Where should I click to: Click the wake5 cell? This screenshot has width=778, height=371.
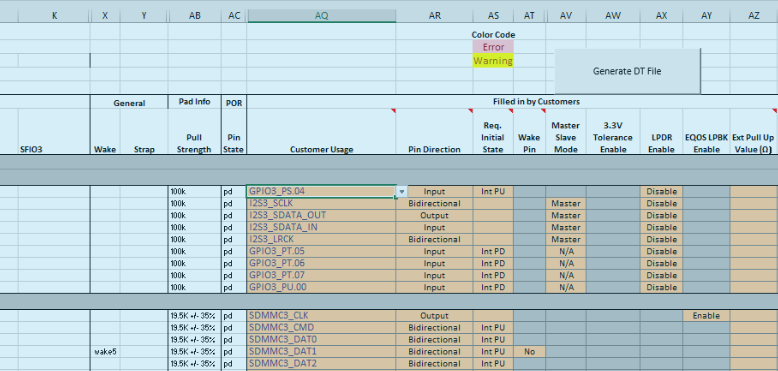[105, 351]
